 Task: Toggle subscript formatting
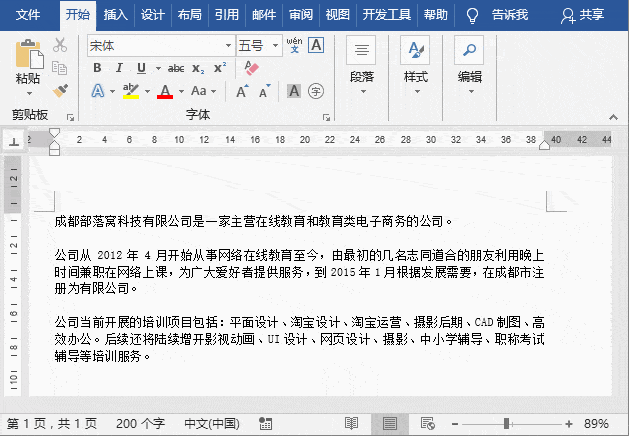coord(198,68)
